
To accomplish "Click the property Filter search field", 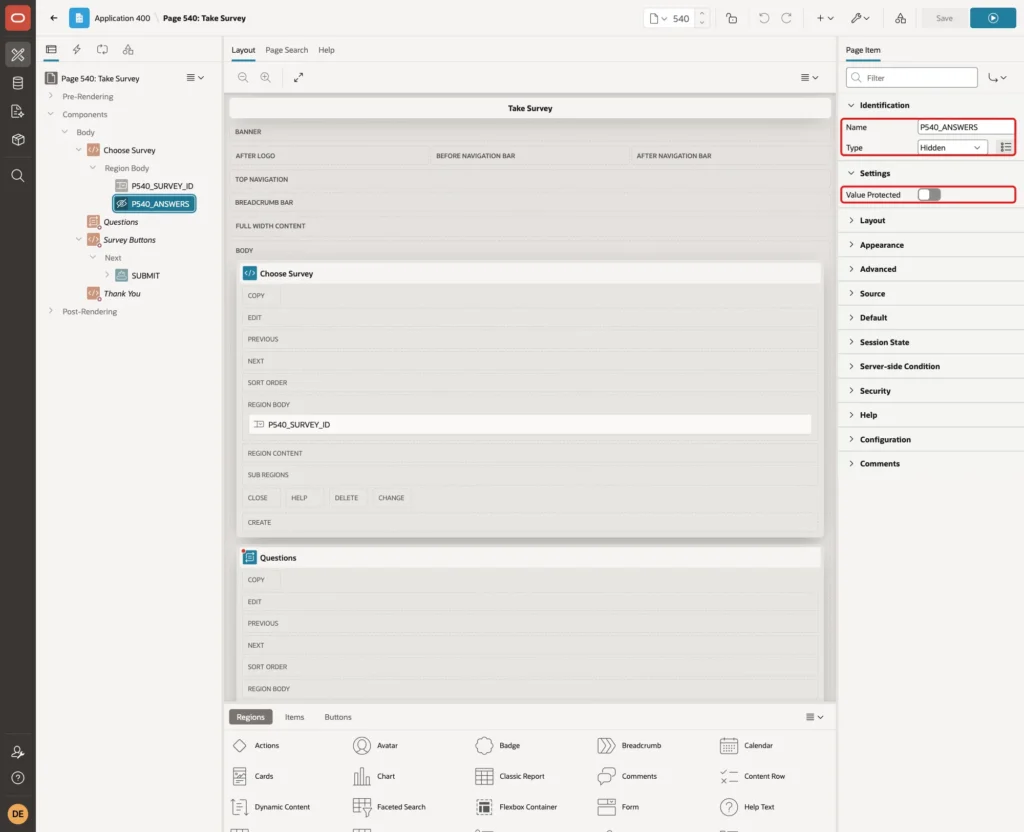I will pos(912,78).
